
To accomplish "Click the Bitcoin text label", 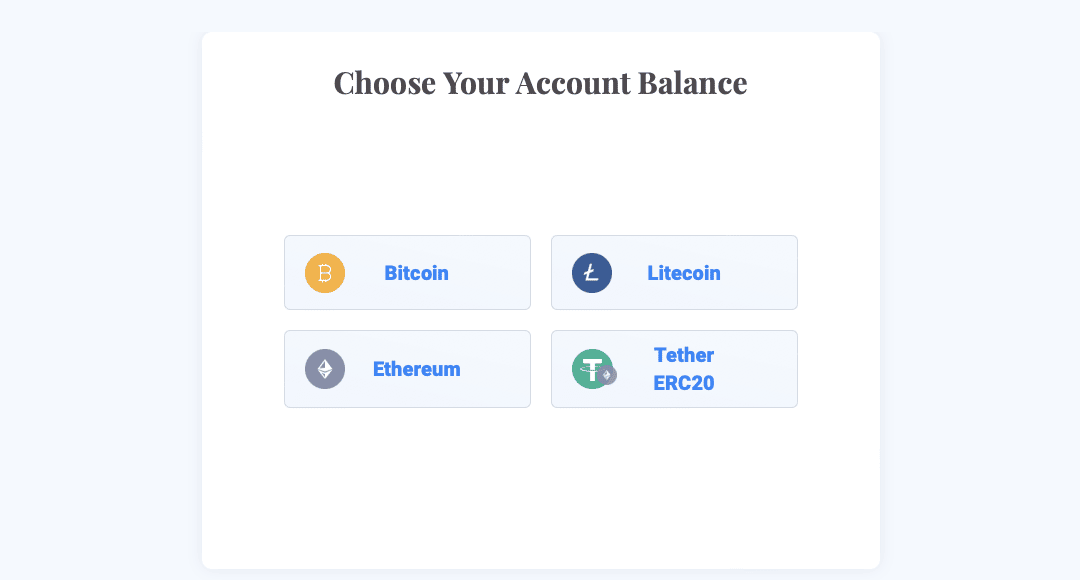I will point(416,273).
